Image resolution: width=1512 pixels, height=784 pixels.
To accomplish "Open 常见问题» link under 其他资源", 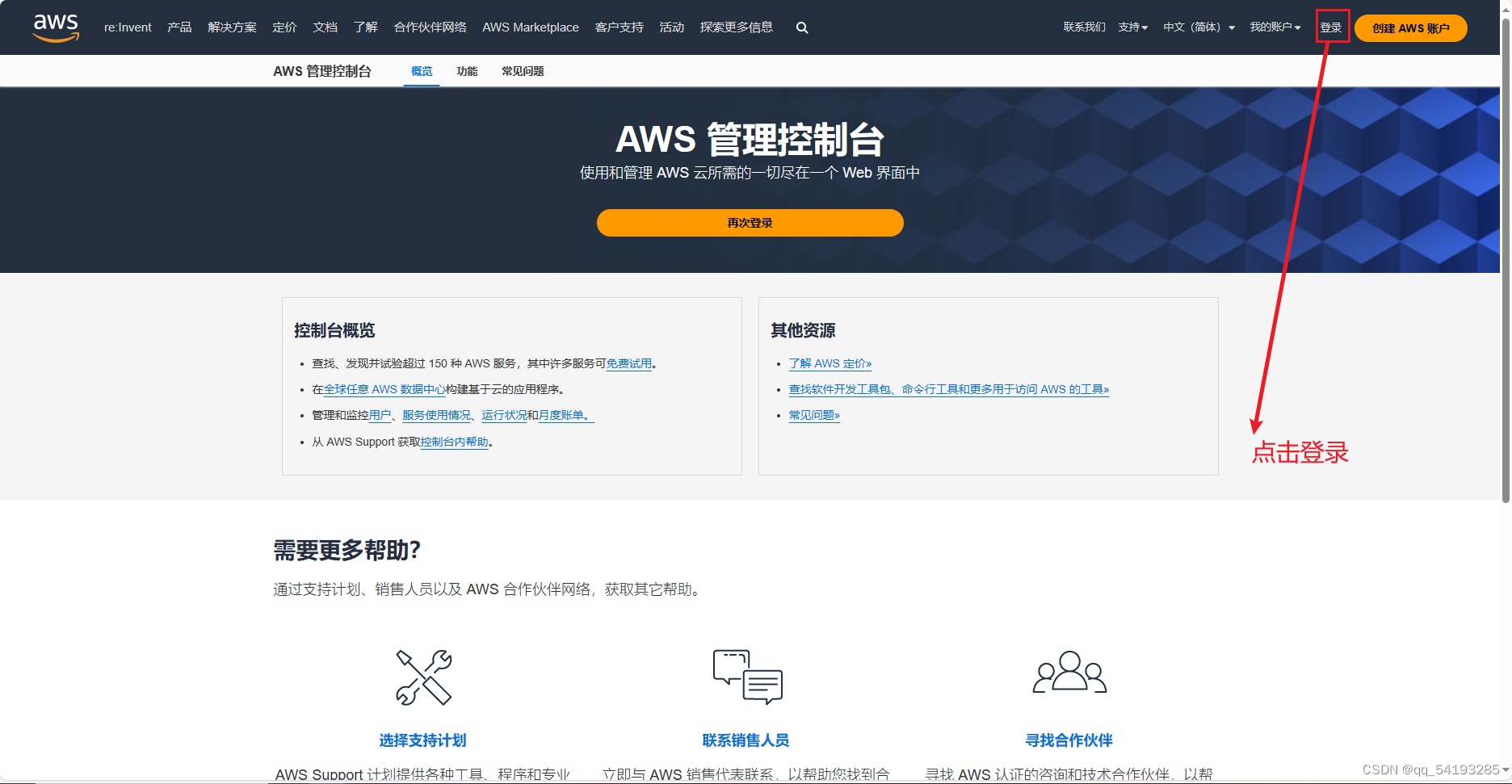I will coord(814,415).
